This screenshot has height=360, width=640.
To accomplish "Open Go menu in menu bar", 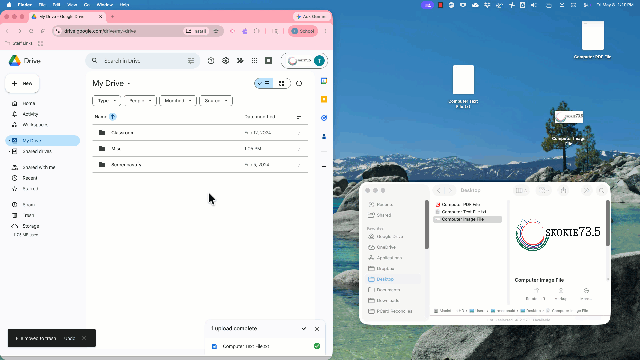I will (x=87, y=4).
